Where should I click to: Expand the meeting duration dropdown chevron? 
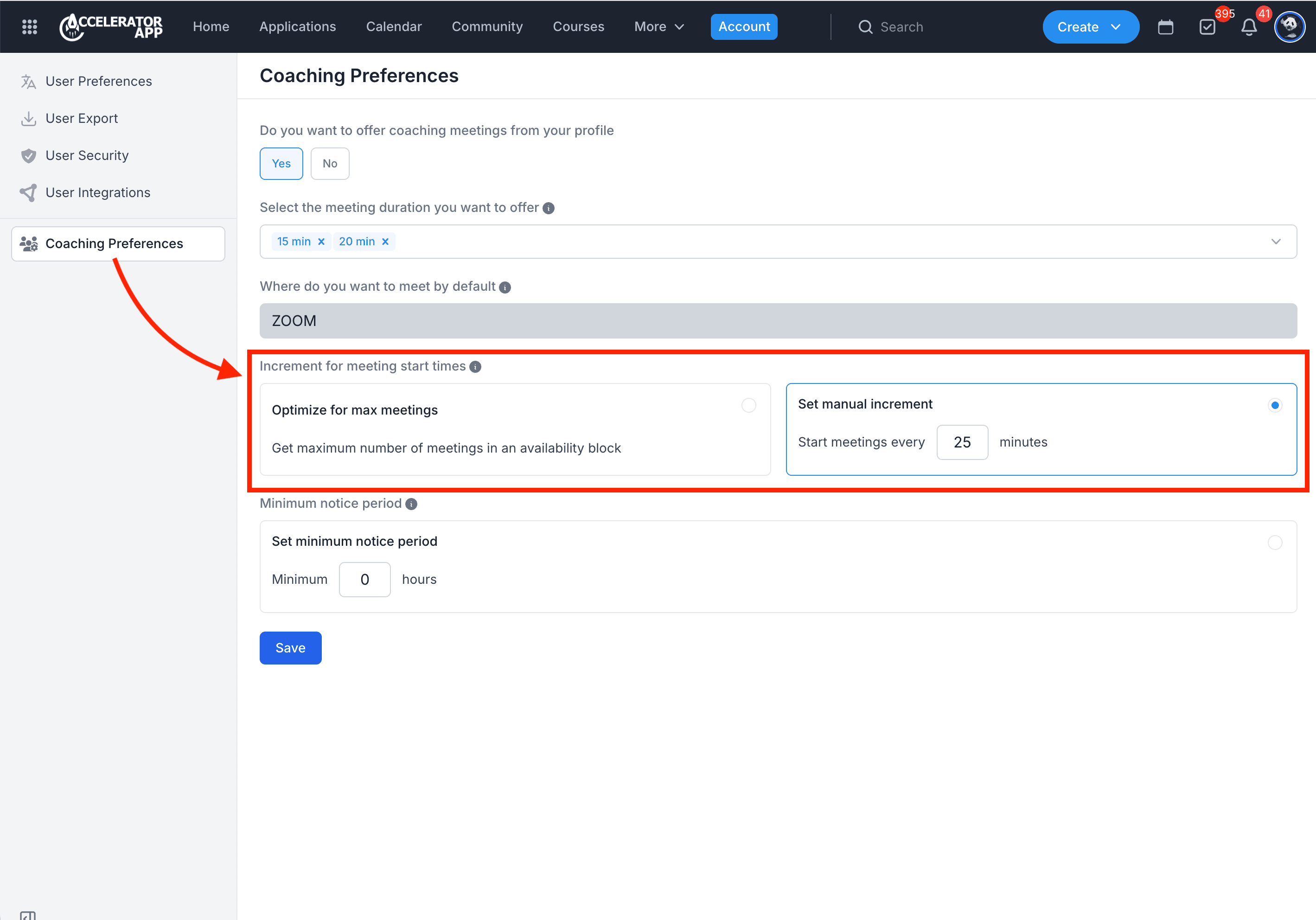click(x=1275, y=241)
